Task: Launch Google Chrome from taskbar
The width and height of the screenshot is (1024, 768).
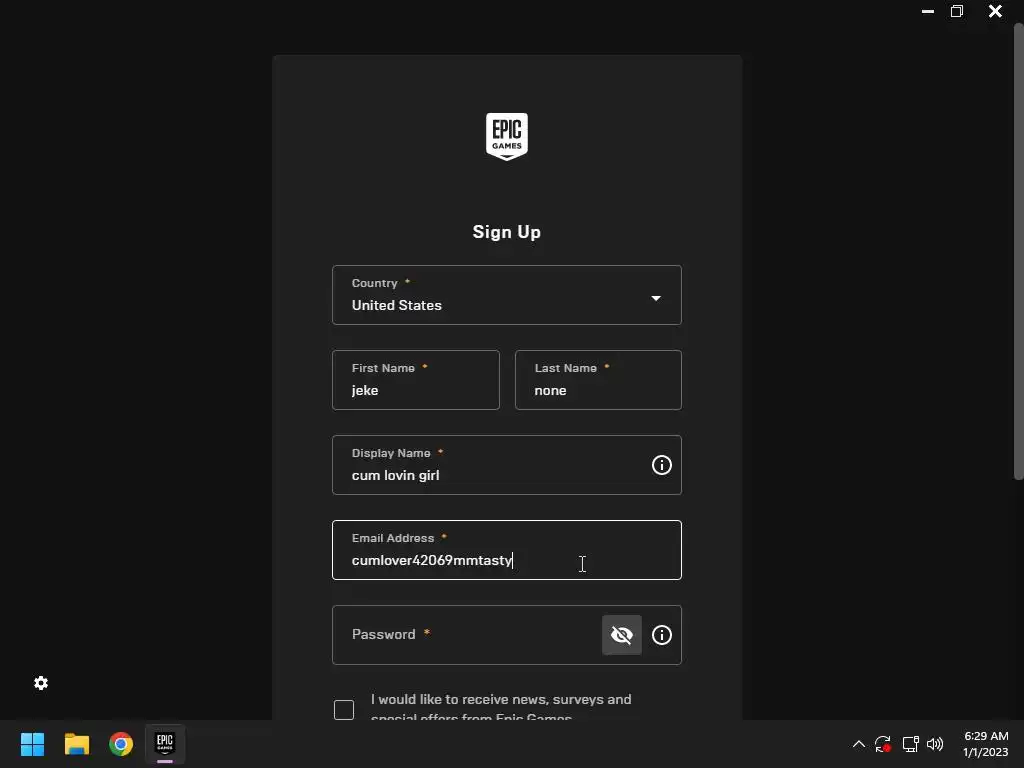Action: 121,744
